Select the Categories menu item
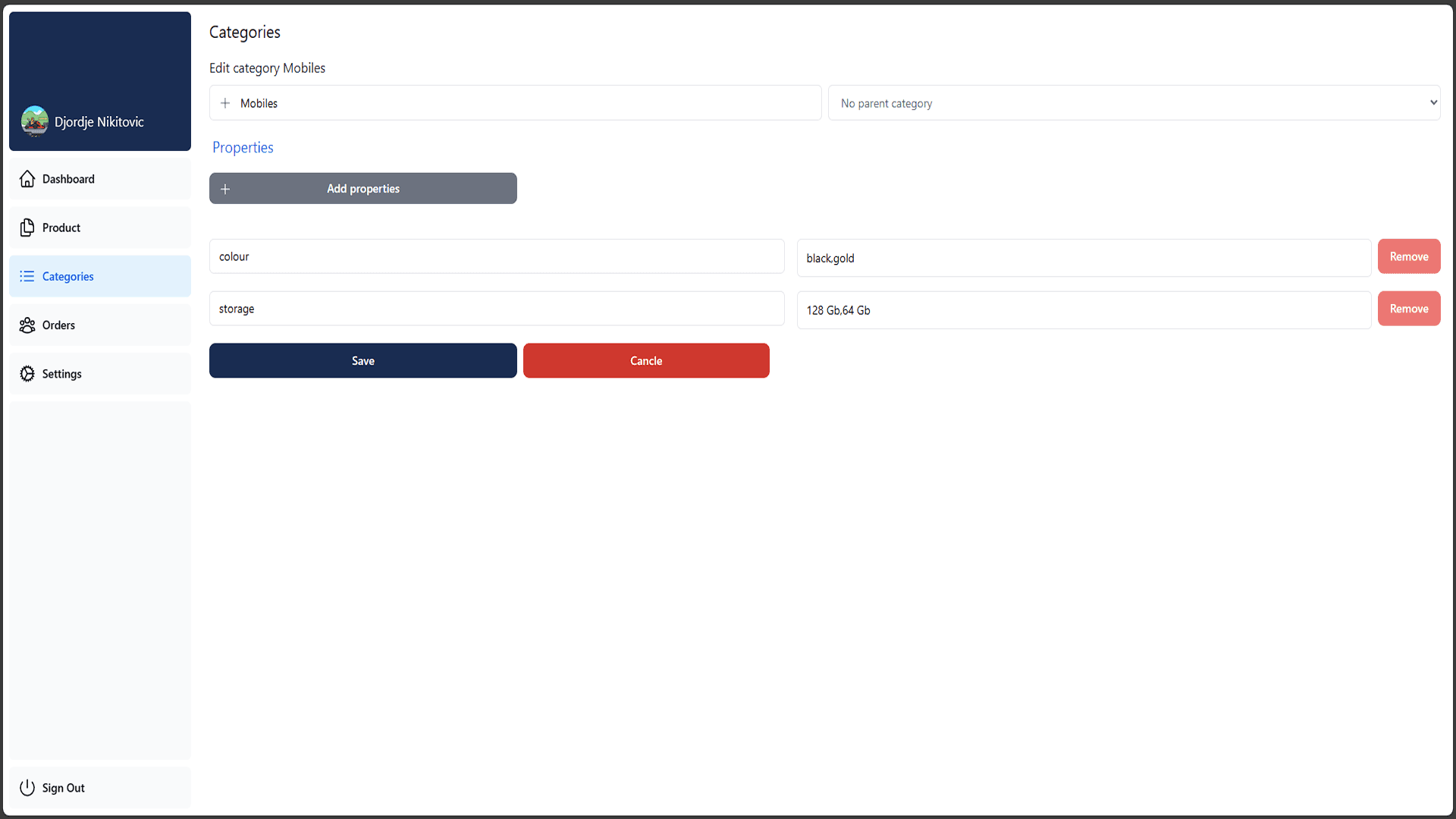The image size is (1456, 819). pyautogui.click(x=99, y=276)
